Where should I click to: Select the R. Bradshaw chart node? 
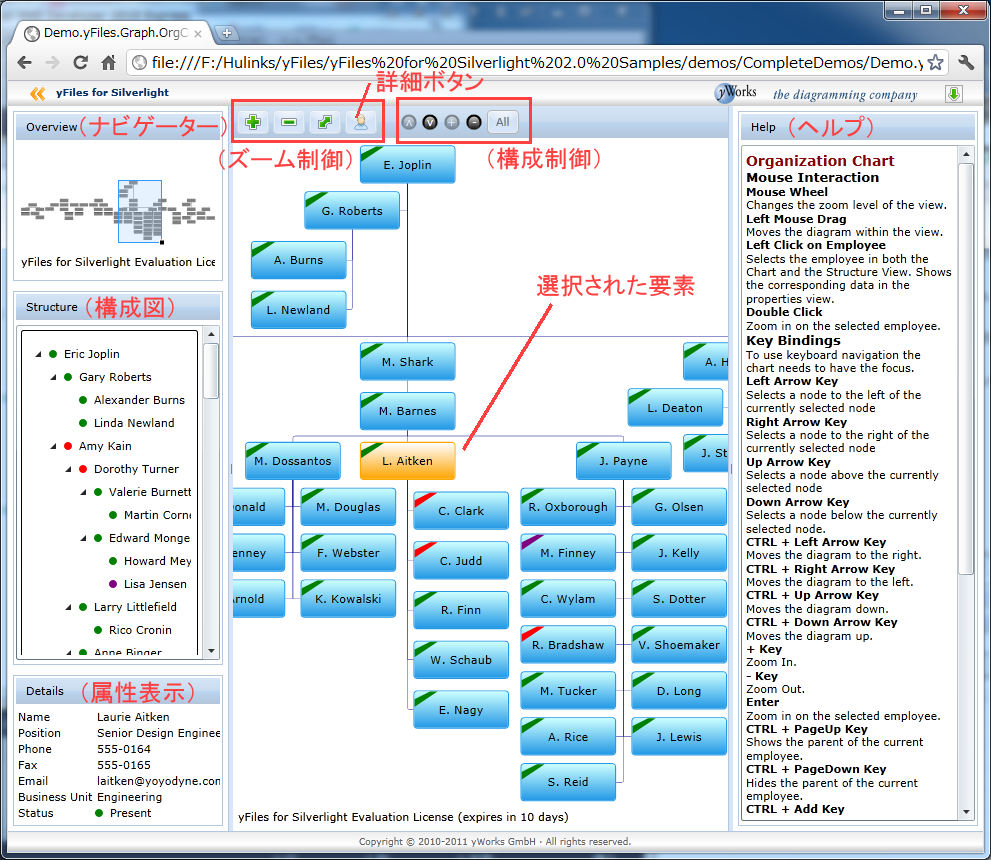568,645
